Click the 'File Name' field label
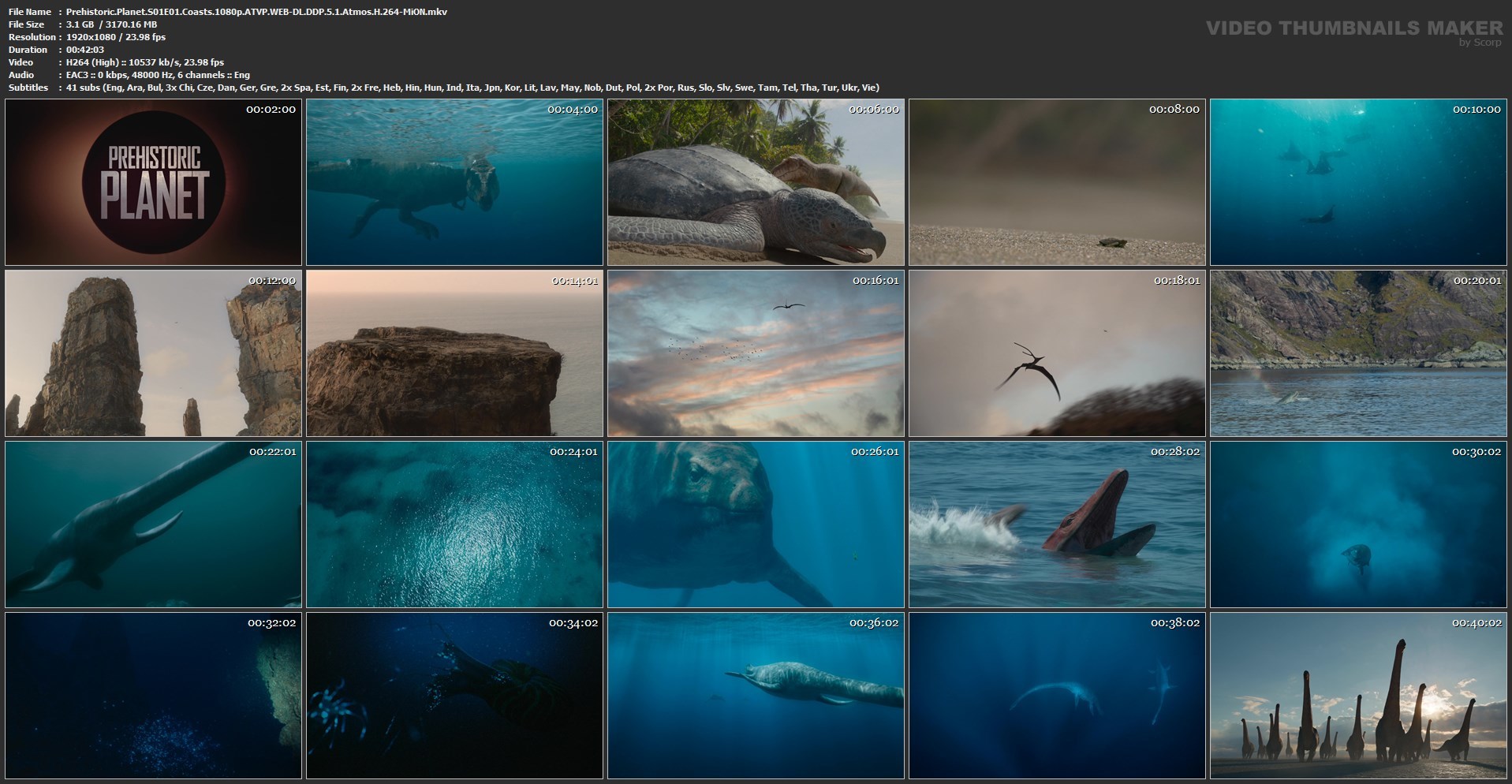The height and width of the screenshot is (784, 1512). [x=30, y=12]
